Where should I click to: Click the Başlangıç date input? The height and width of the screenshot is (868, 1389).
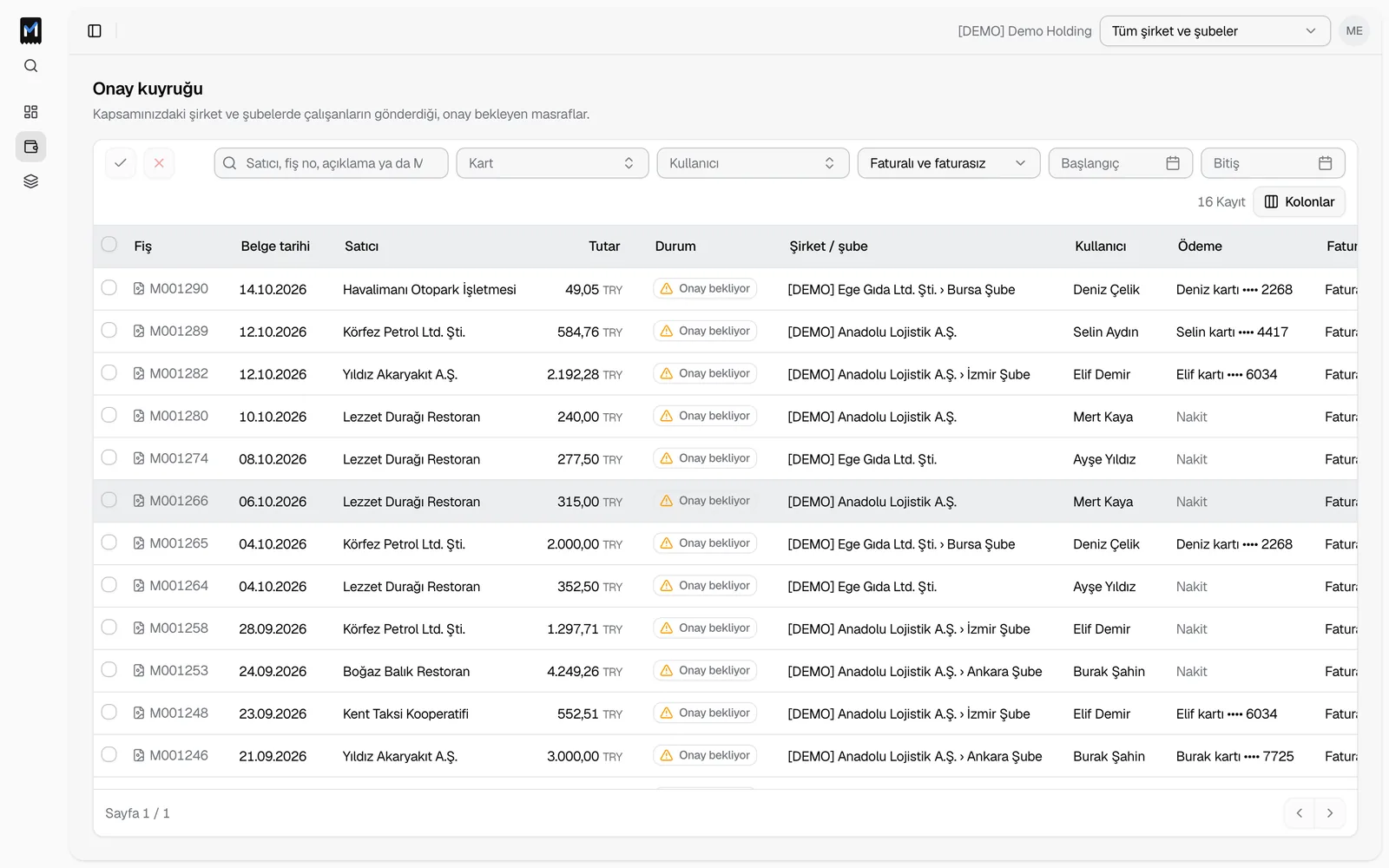[x=1121, y=163]
